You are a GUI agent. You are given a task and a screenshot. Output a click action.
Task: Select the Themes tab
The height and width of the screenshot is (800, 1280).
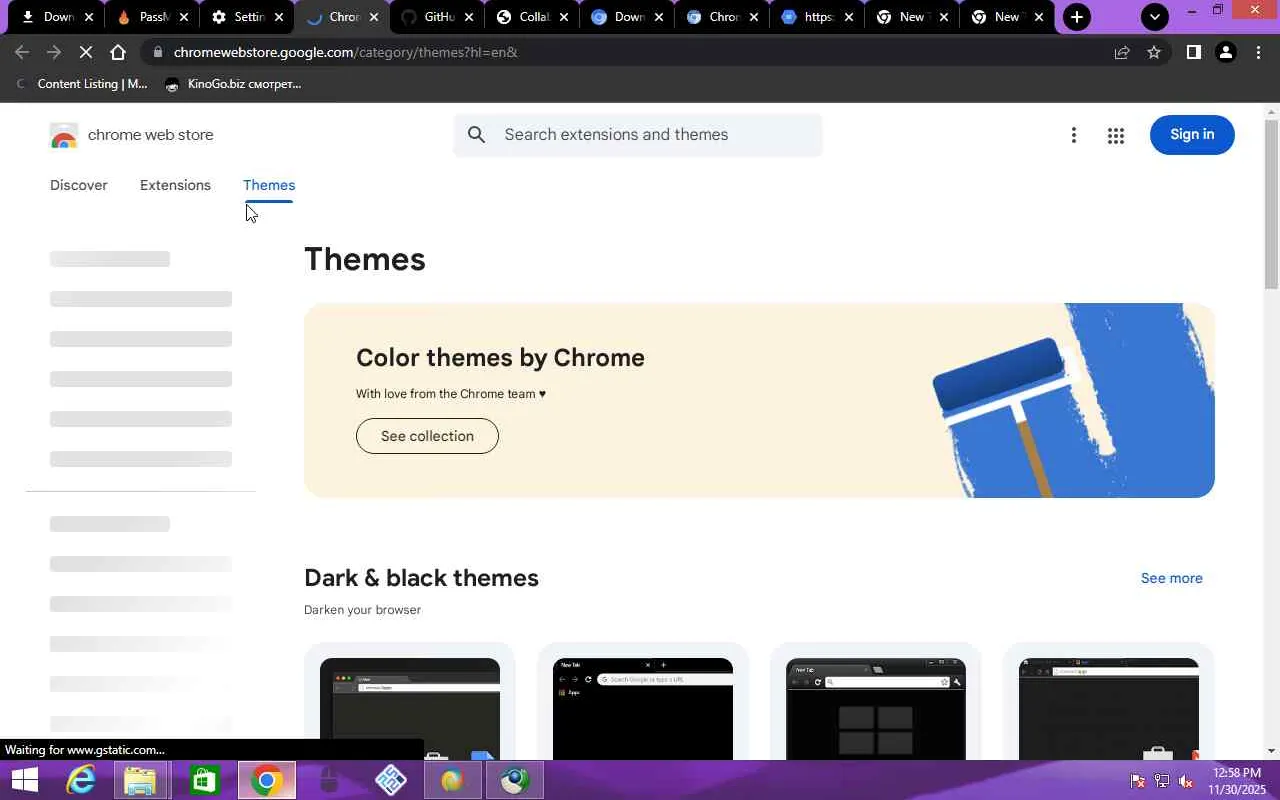[x=269, y=185]
